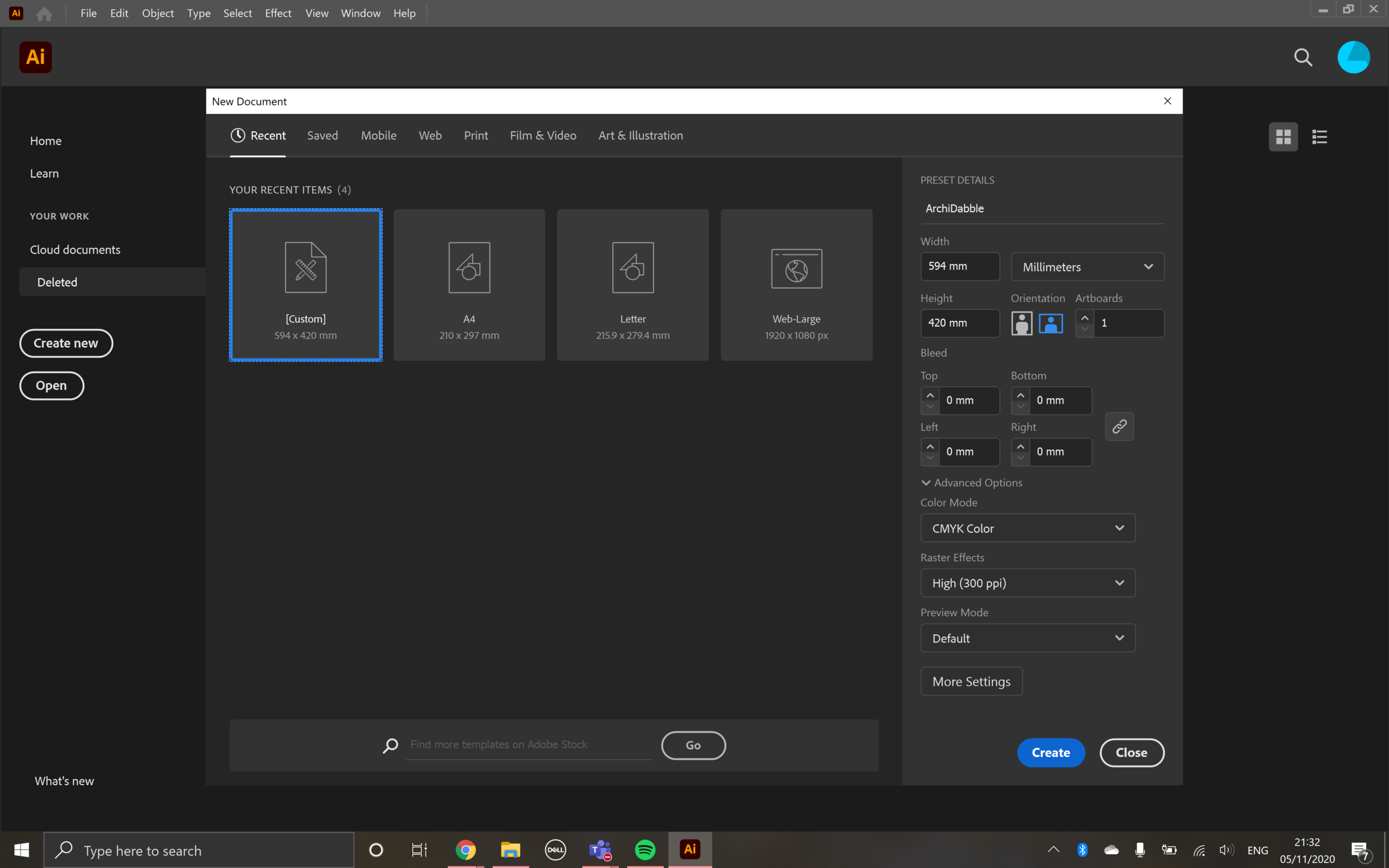Screen dimensions: 1389x868
Task: Click the Width 594 mm field
Action: point(960,267)
